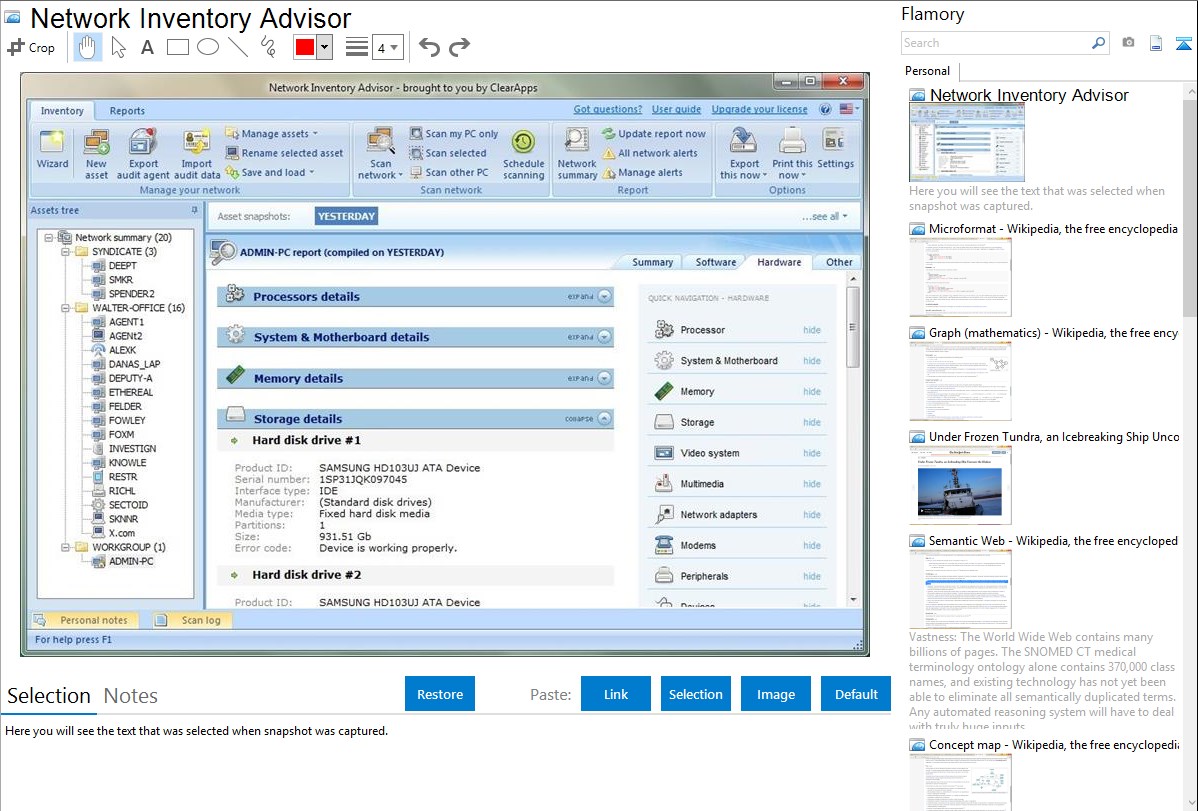
Task: Open the line thickness dropdown
Action: [387, 48]
